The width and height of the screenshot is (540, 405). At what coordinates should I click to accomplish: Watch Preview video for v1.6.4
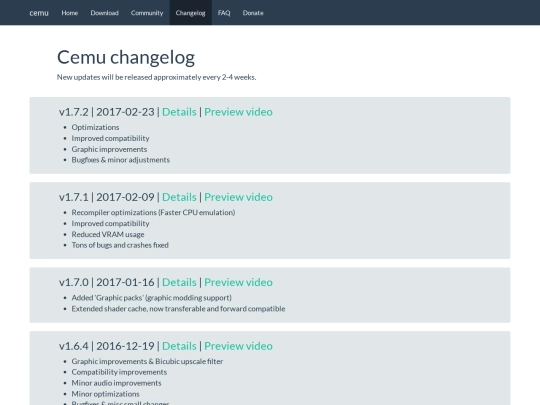pos(238,346)
